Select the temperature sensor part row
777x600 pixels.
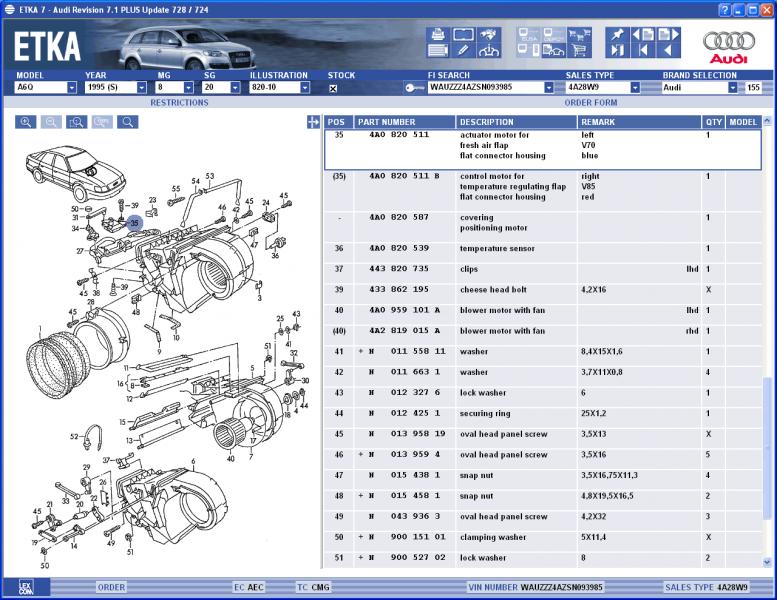(540, 249)
